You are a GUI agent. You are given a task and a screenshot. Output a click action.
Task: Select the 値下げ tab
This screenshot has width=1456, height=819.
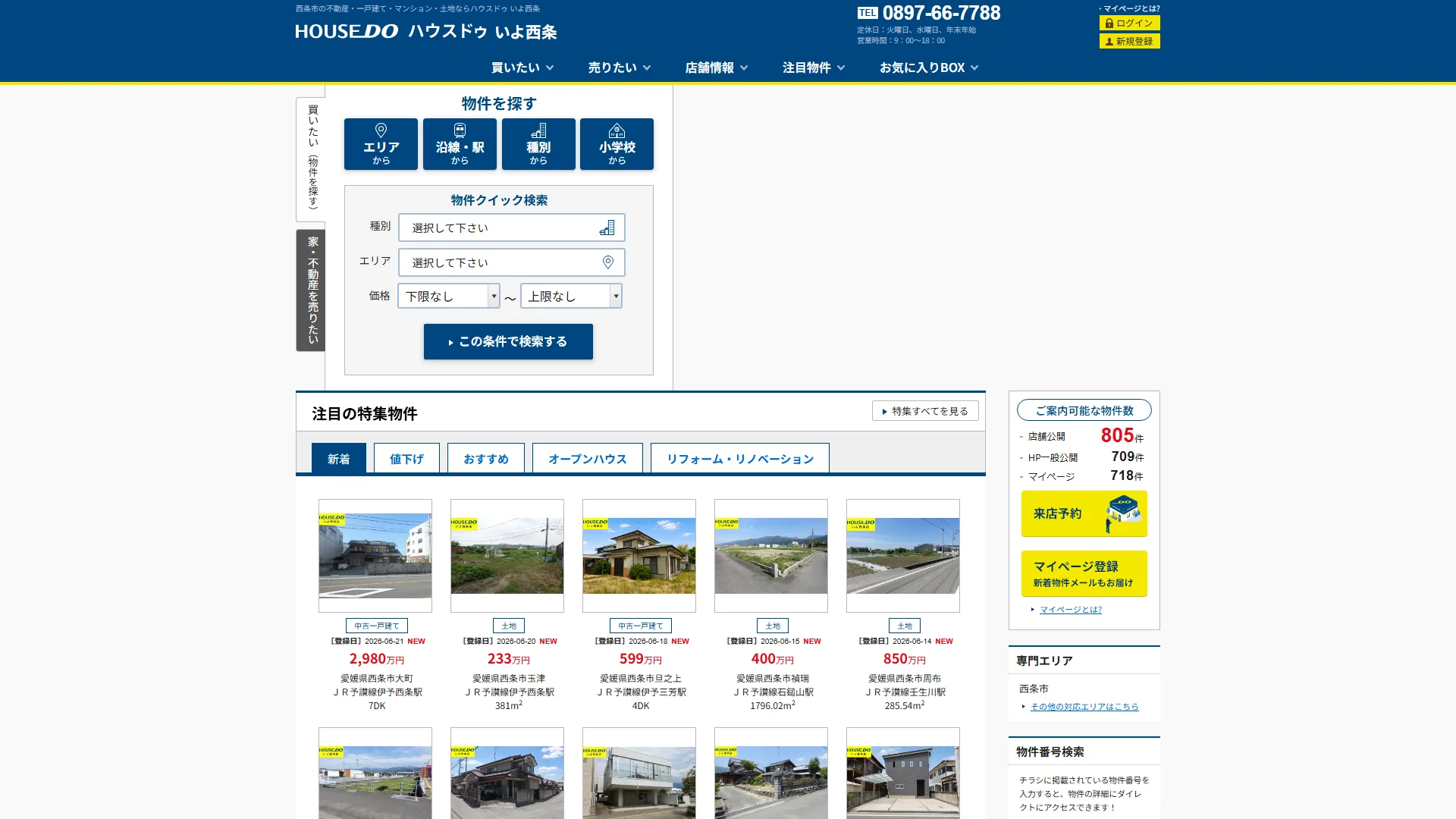tap(406, 458)
